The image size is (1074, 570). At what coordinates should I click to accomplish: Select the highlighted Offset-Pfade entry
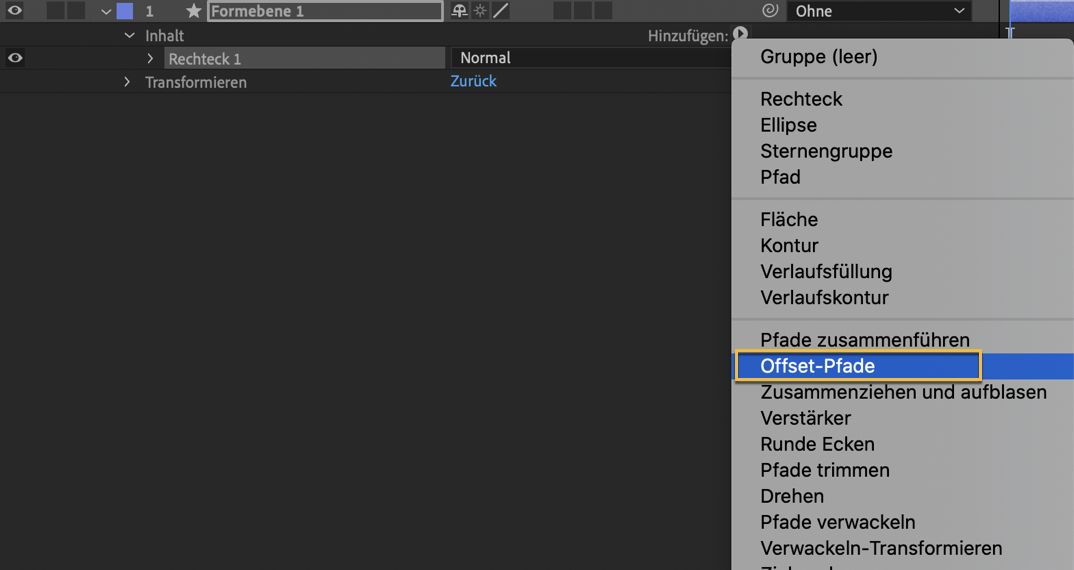[x=903, y=366]
